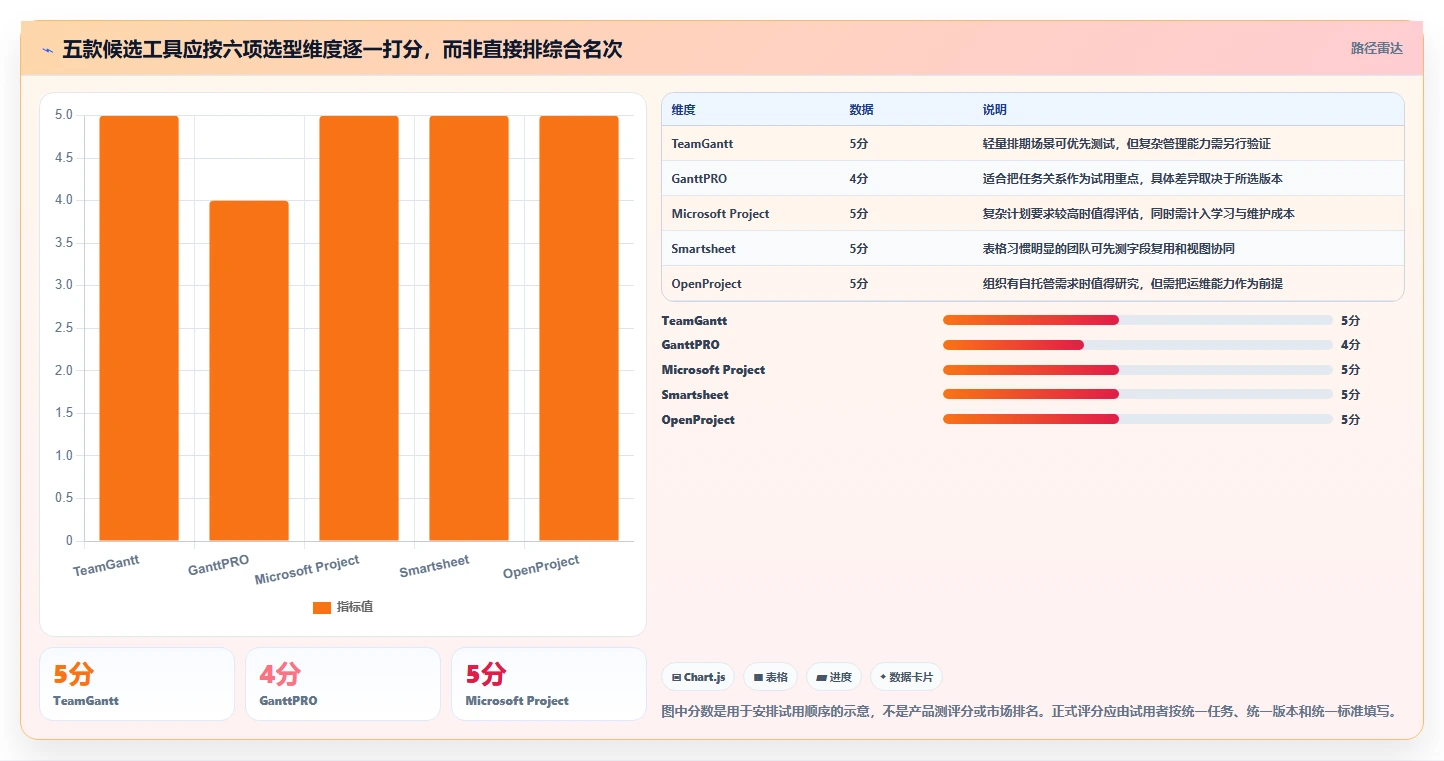This screenshot has height=761, width=1444.
Task: Click the 说明 column header
Action: pyautogui.click(x=995, y=109)
